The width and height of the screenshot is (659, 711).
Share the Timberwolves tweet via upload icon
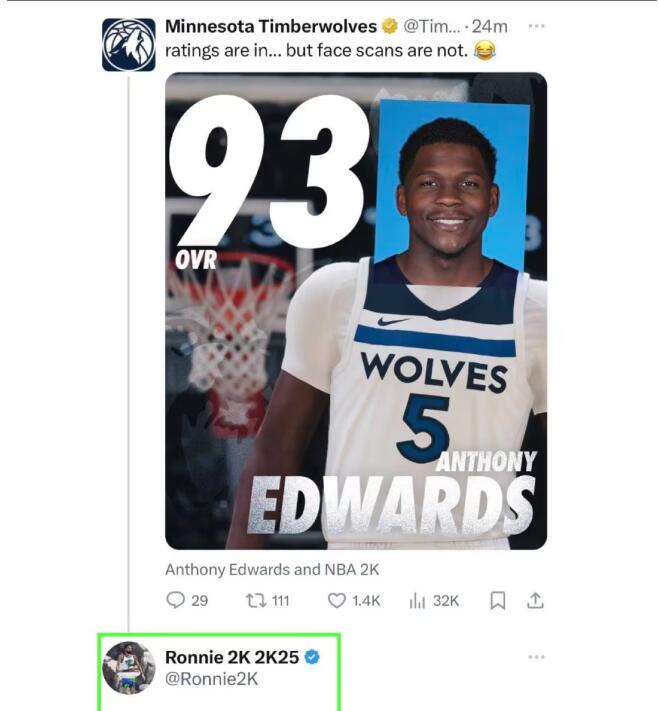coord(535,600)
